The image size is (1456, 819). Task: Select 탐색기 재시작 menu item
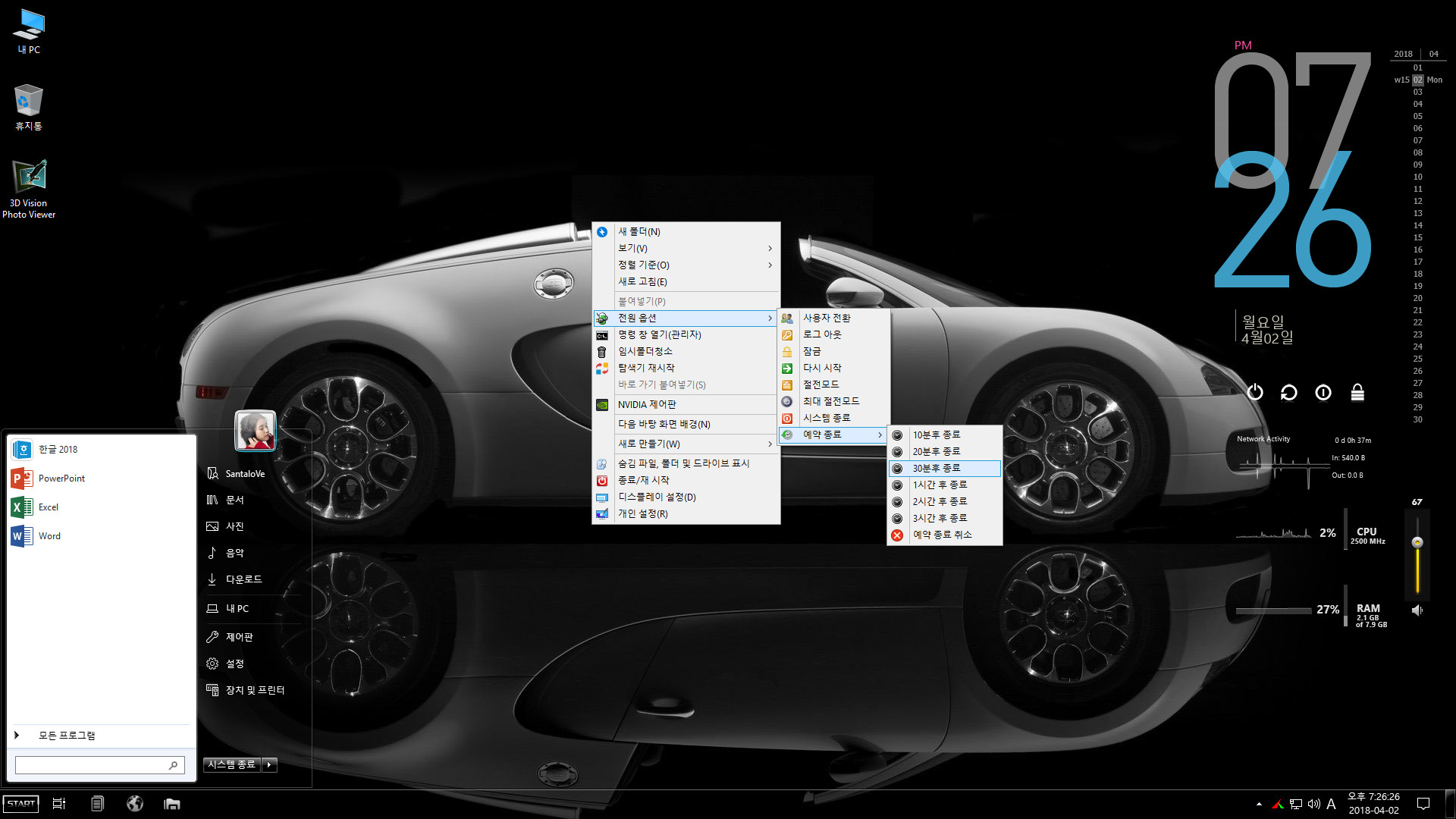tap(686, 369)
